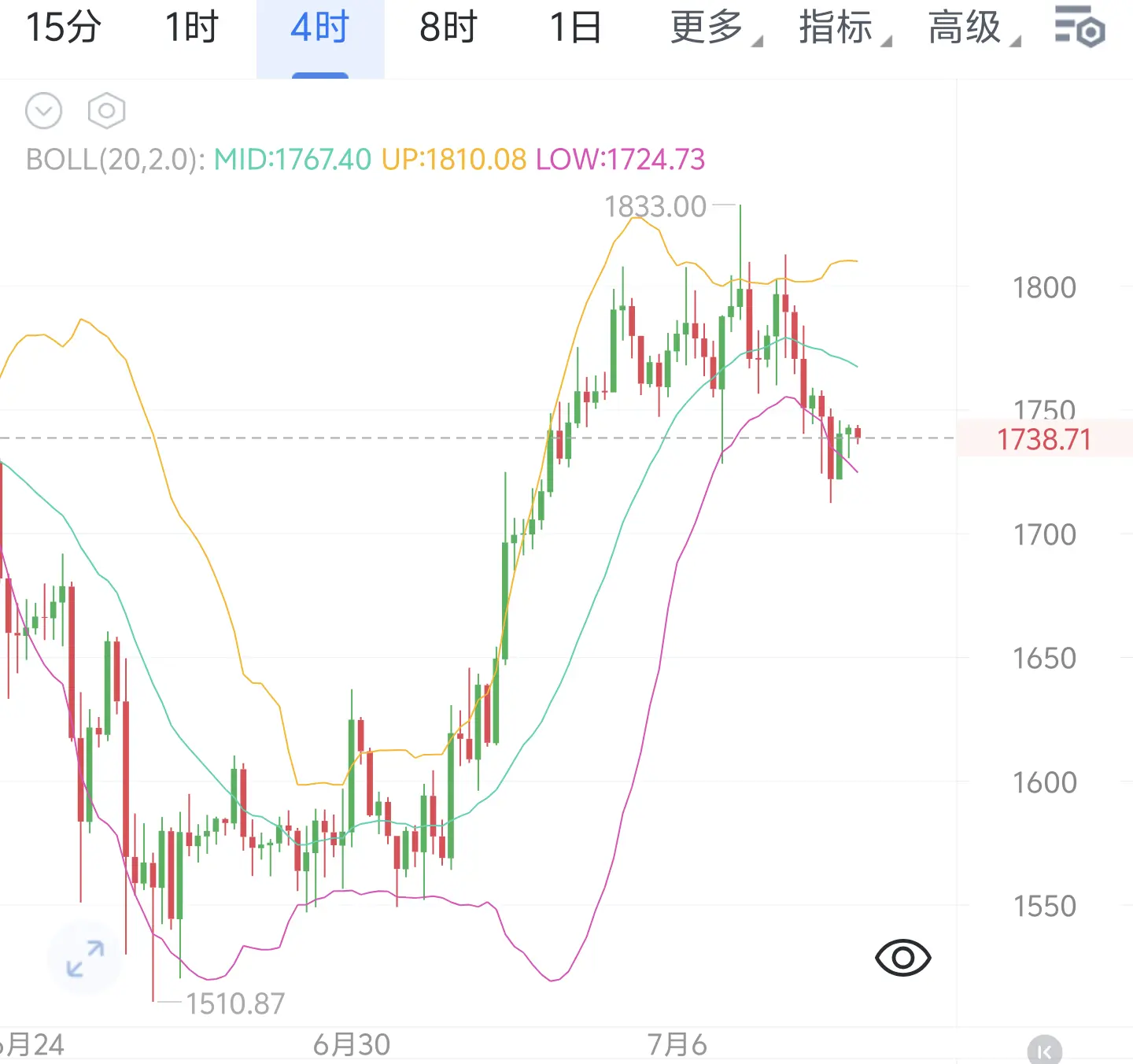Image resolution: width=1133 pixels, height=1064 pixels.
Task: Click the current price tag 1738.71
Action: point(1044,439)
